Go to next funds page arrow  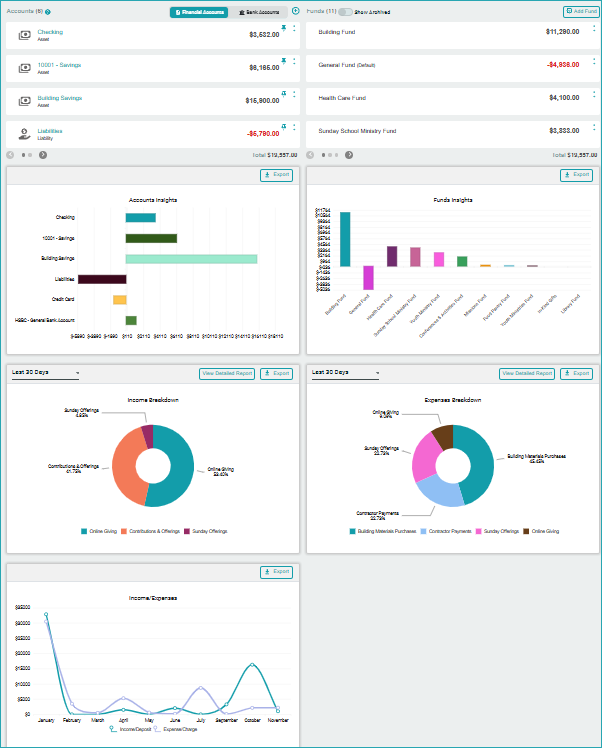pyautogui.click(x=349, y=155)
